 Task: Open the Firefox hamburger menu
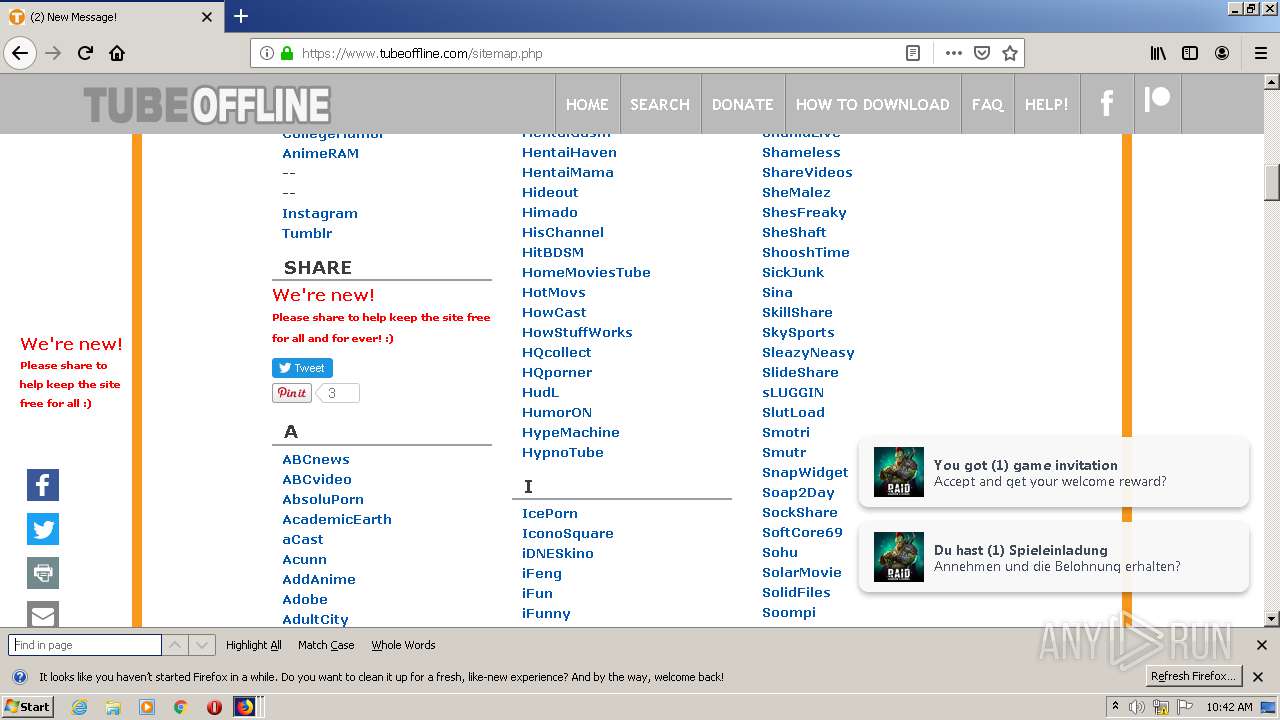tap(1260, 53)
